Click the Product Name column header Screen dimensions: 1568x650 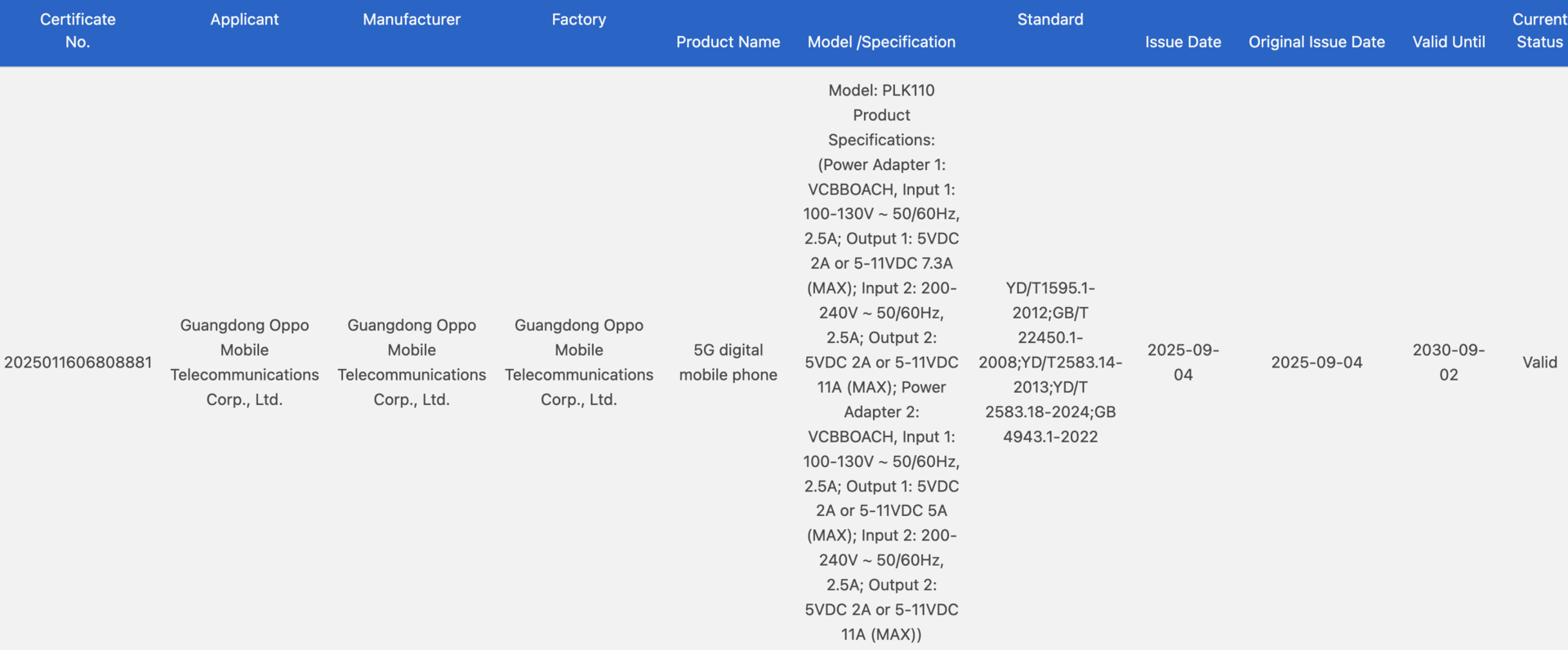(728, 42)
